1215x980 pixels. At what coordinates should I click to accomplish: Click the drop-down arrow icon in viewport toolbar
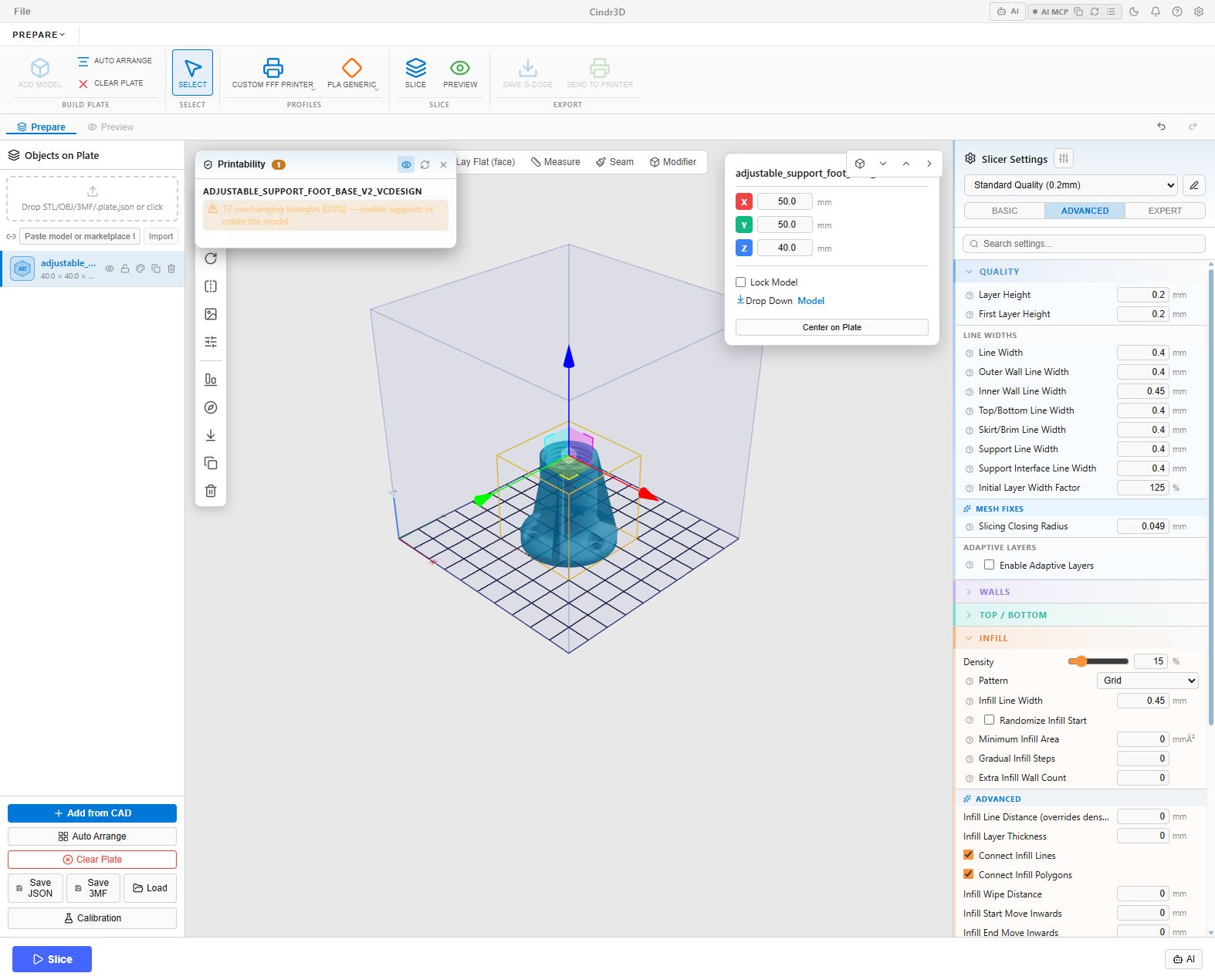[211, 435]
